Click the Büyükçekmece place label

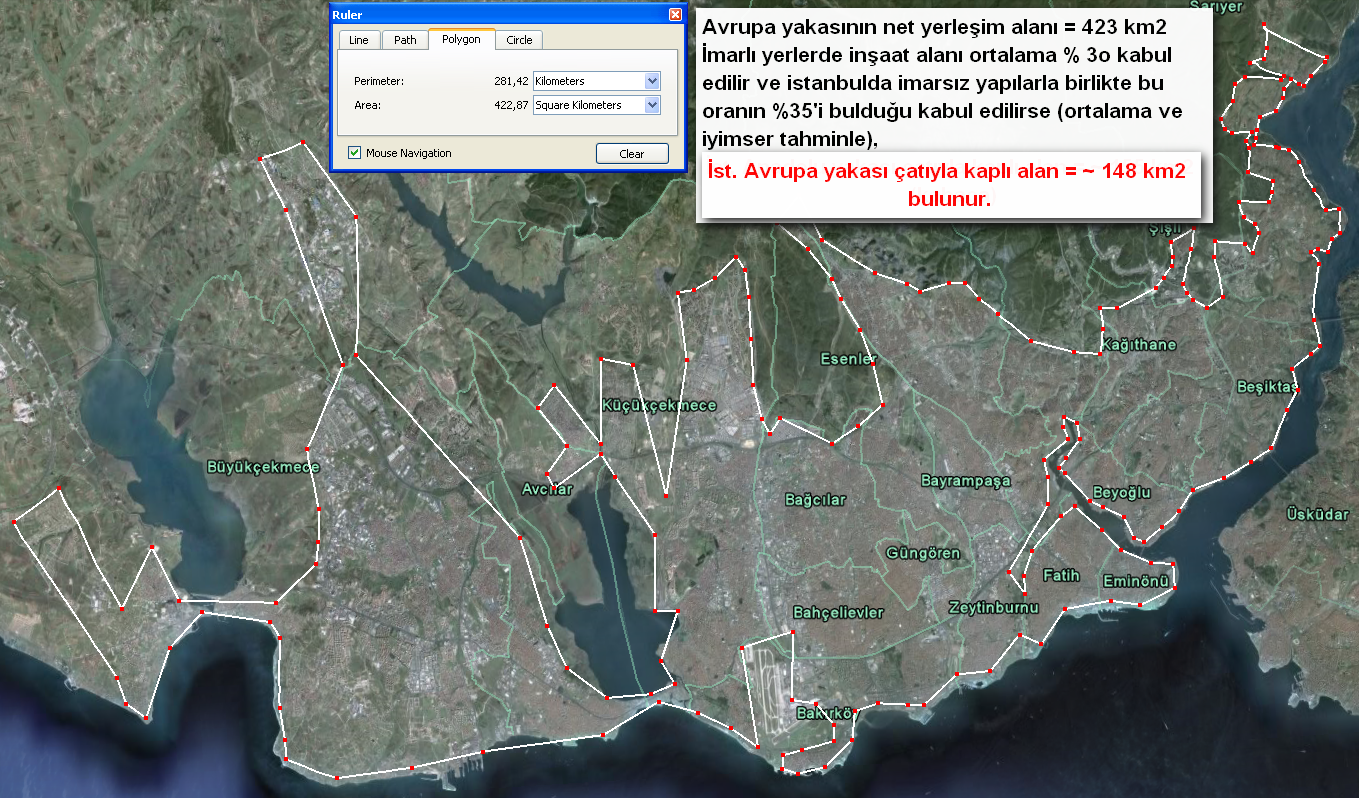[262, 467]
